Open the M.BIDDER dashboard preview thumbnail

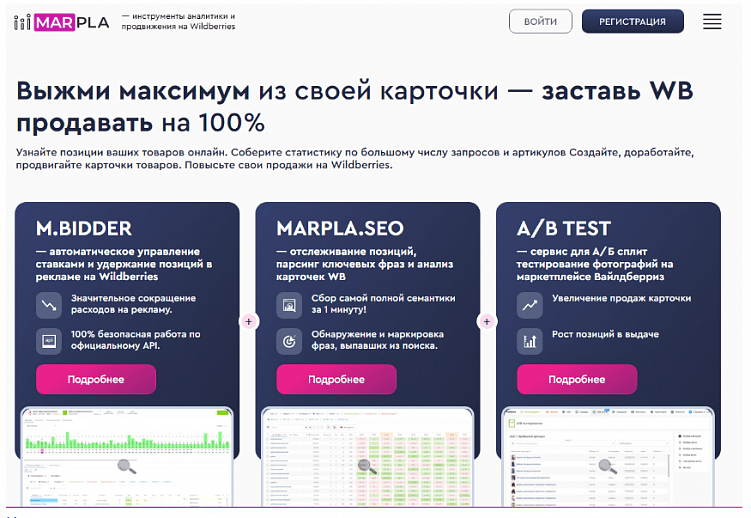coord(127,457)
